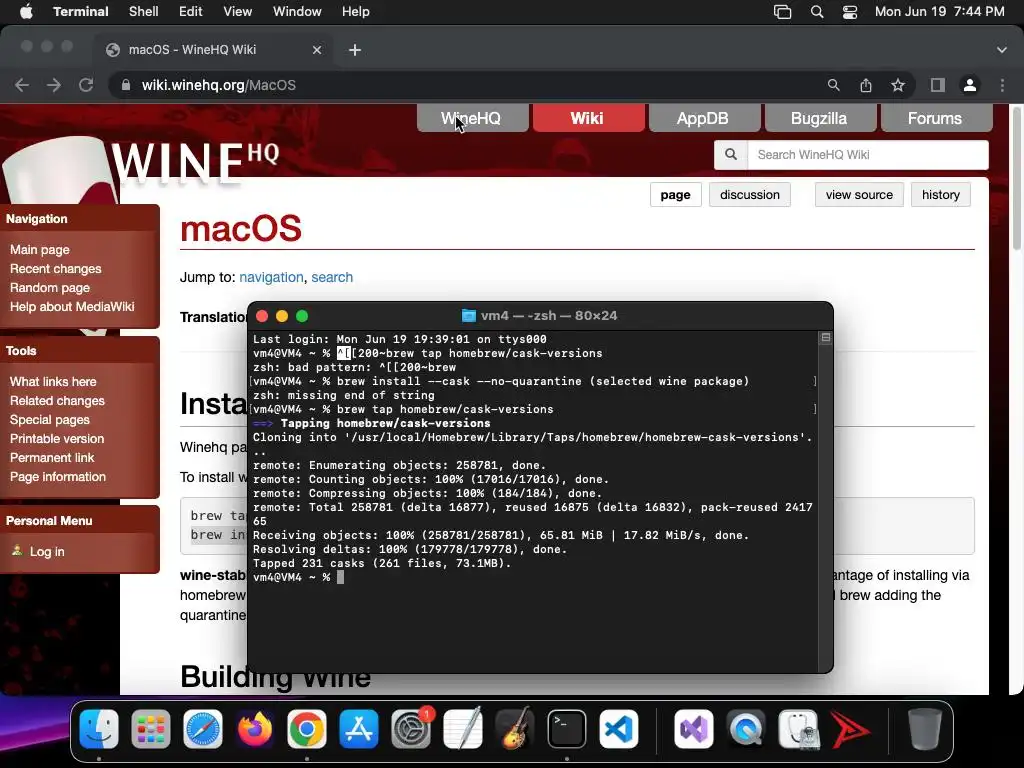Viewport: 1024px width, 768px height.
Task: Open the Edit menu
Action: click(x=191, y=12)
